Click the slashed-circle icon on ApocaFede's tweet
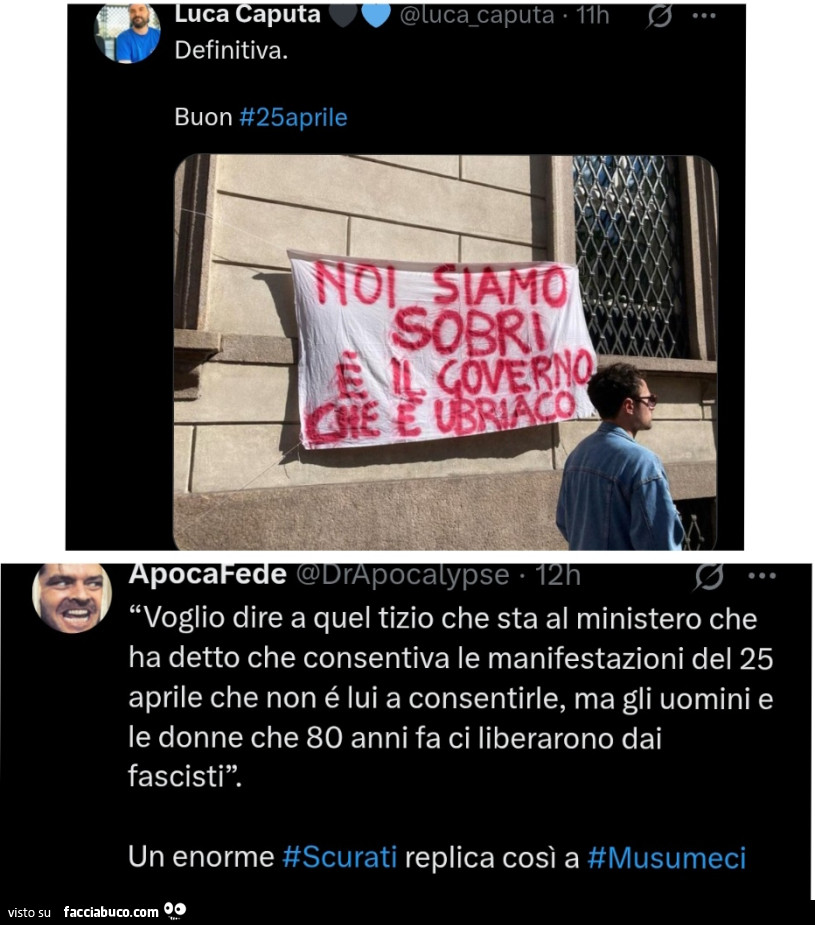 tap(709, 576)
